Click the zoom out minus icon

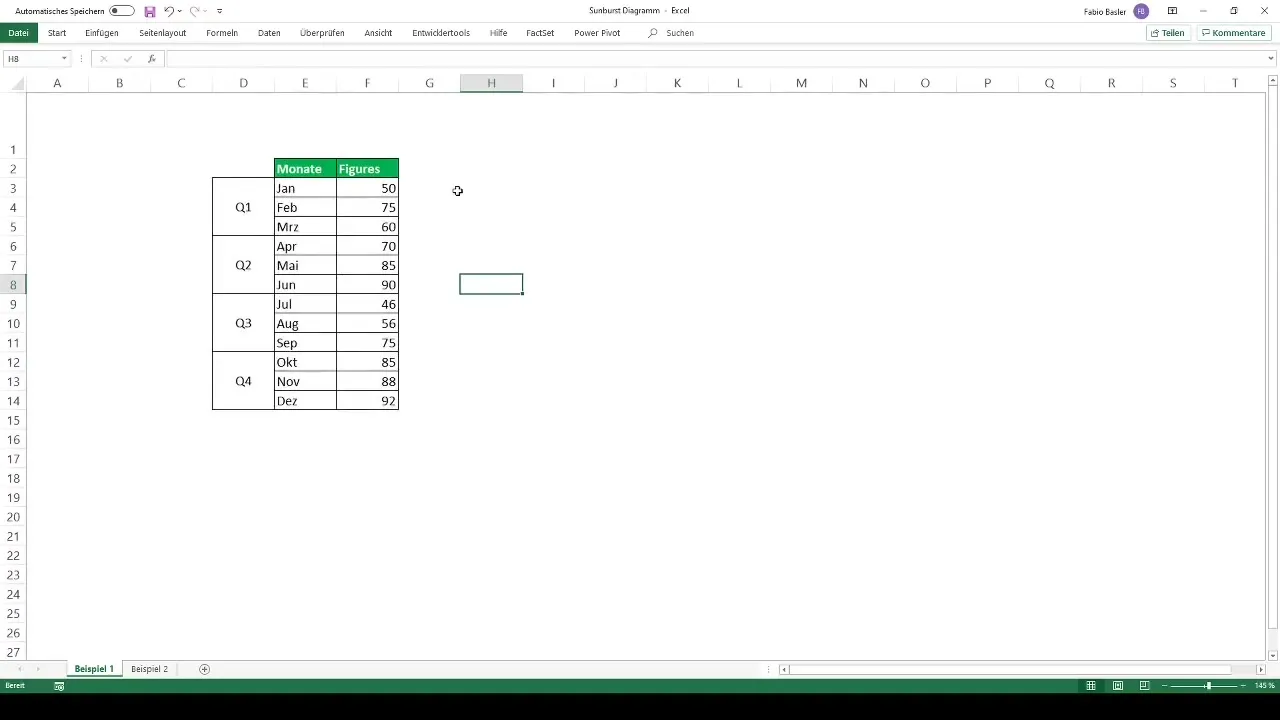click(1165, 686)
